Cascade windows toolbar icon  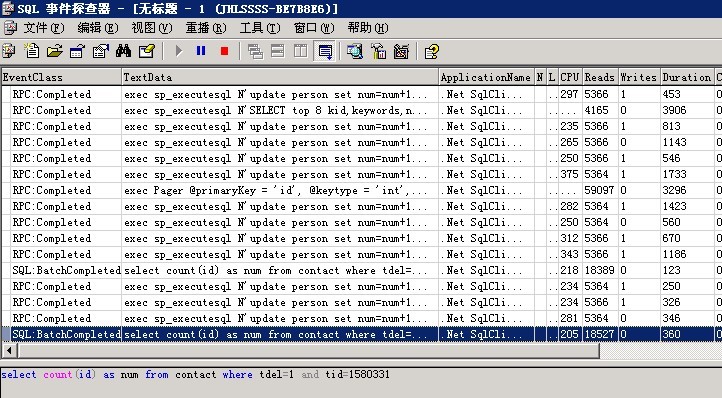tap(256, 51)
